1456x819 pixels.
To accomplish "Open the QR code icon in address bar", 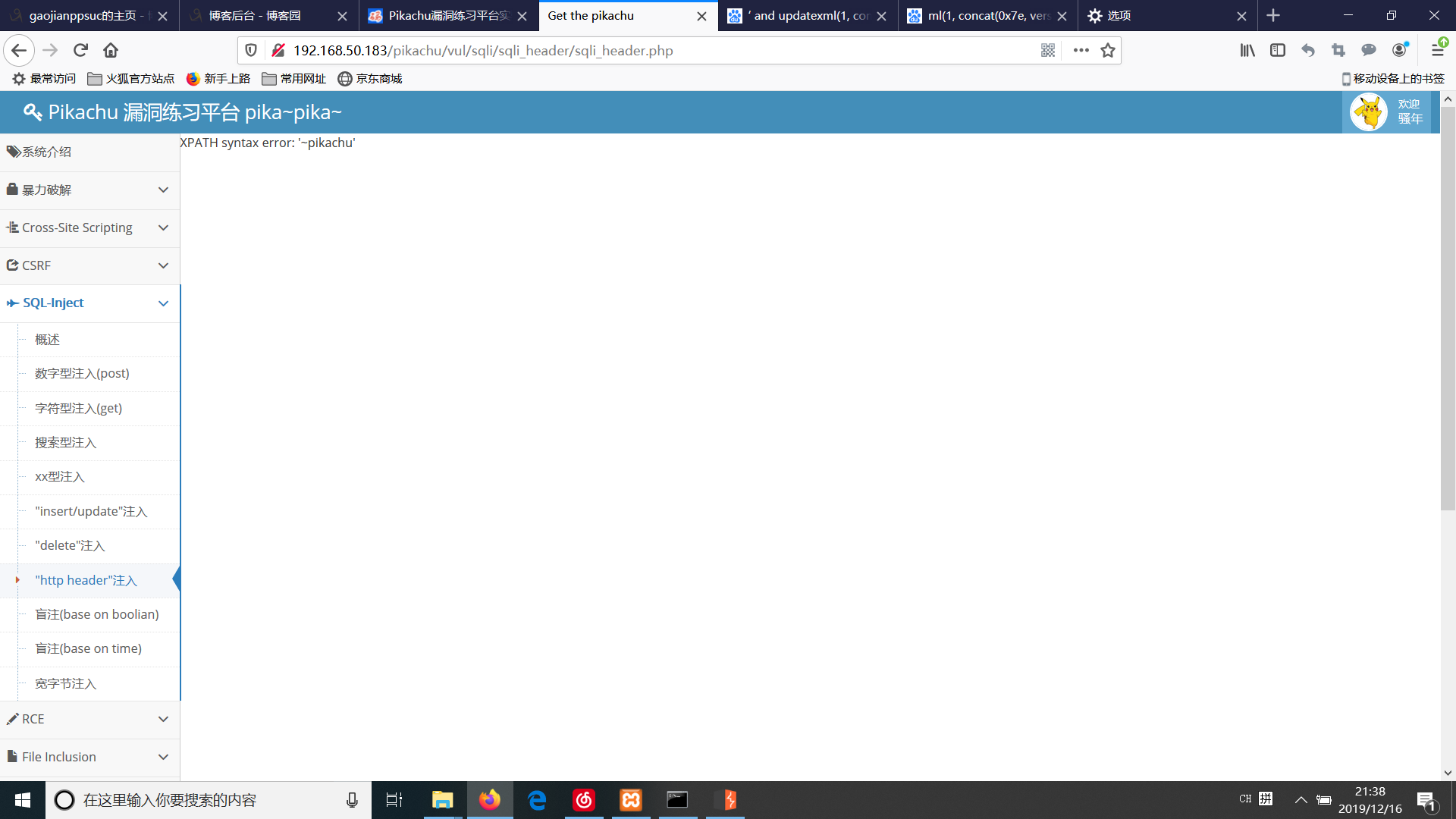I will pos(1048,50).
